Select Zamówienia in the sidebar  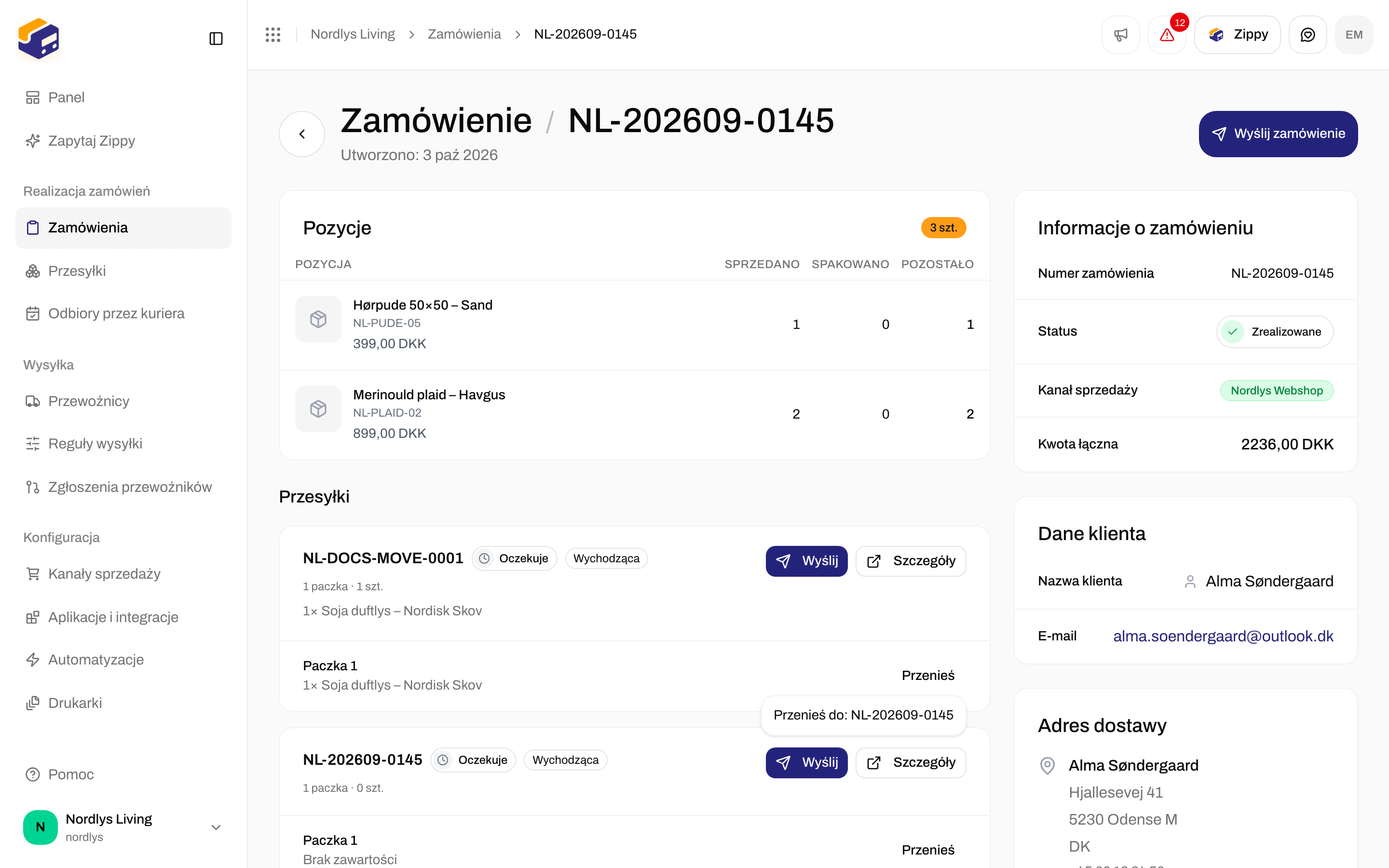point(123,228)
